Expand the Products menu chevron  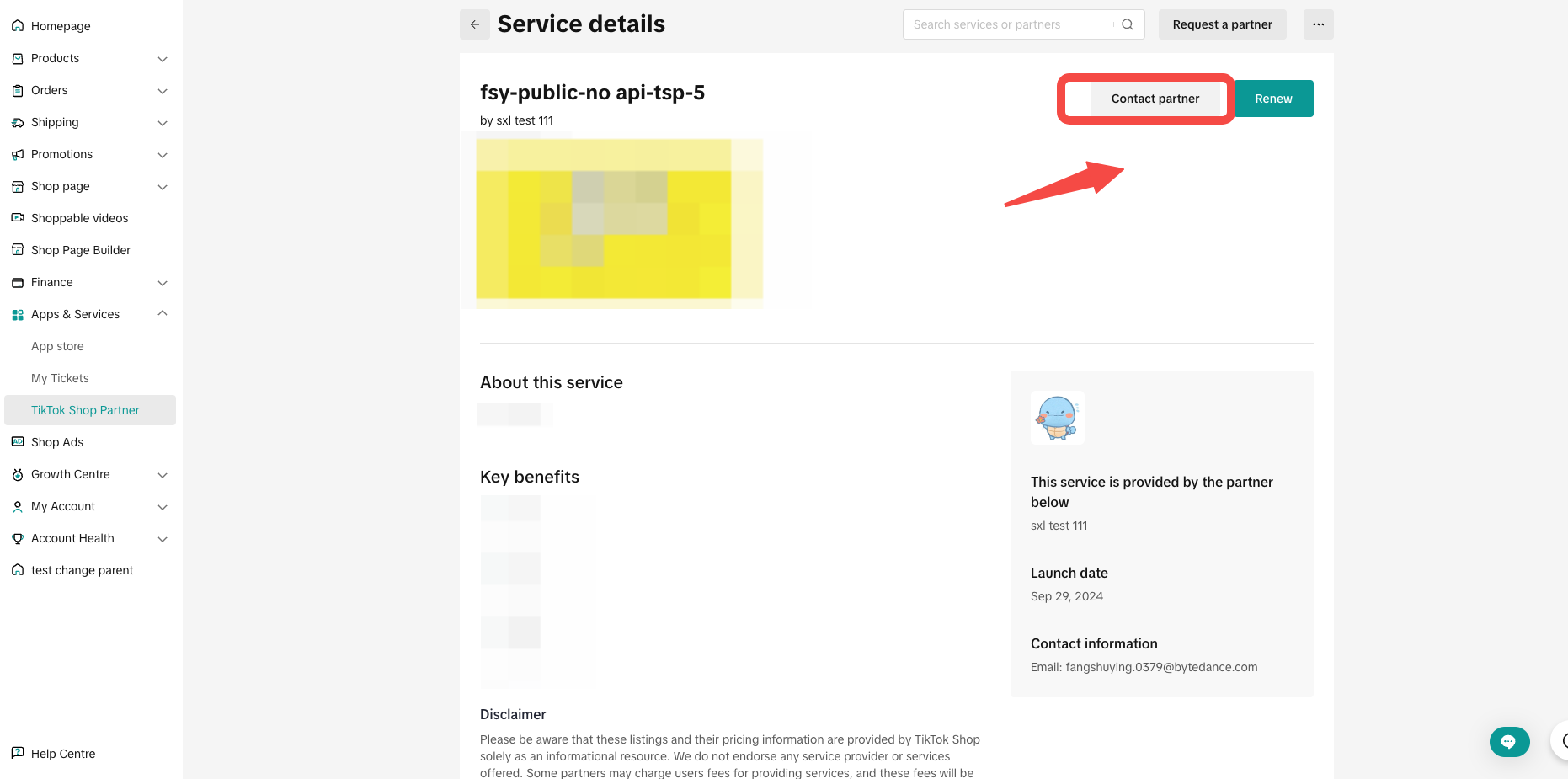[163, 59]
